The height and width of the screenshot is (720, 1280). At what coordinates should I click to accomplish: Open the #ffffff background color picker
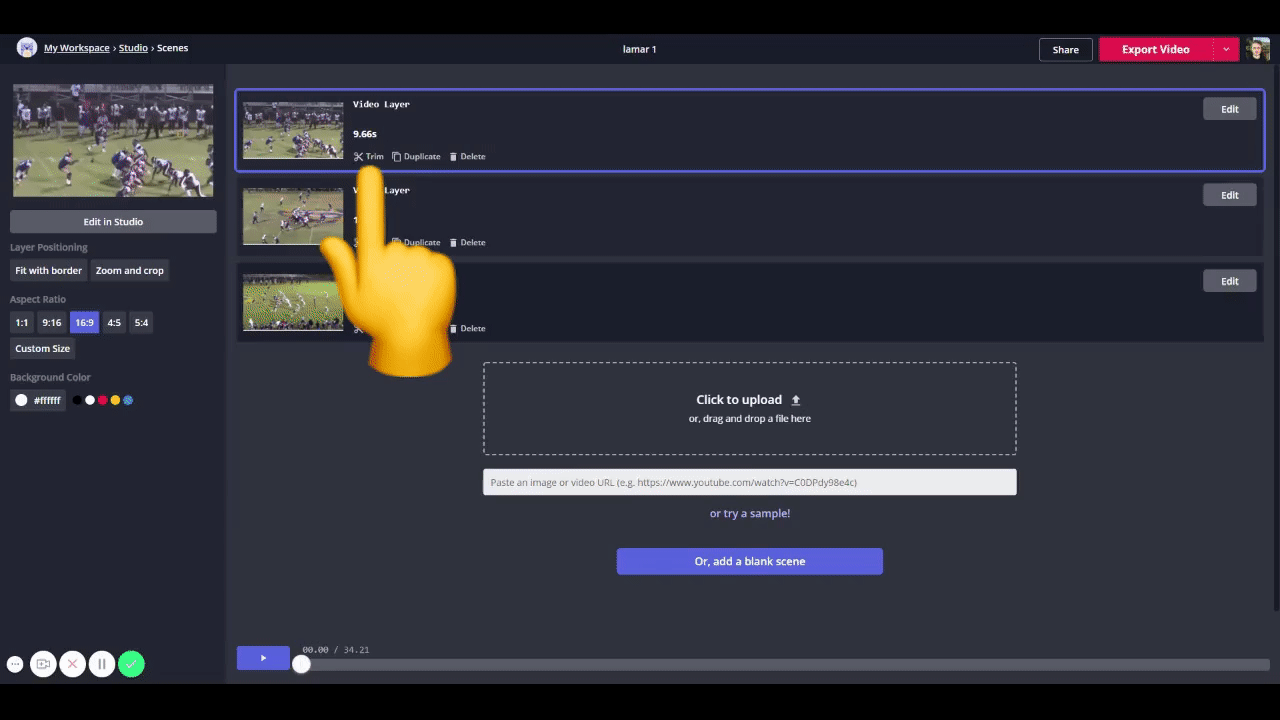click(38, 400)
